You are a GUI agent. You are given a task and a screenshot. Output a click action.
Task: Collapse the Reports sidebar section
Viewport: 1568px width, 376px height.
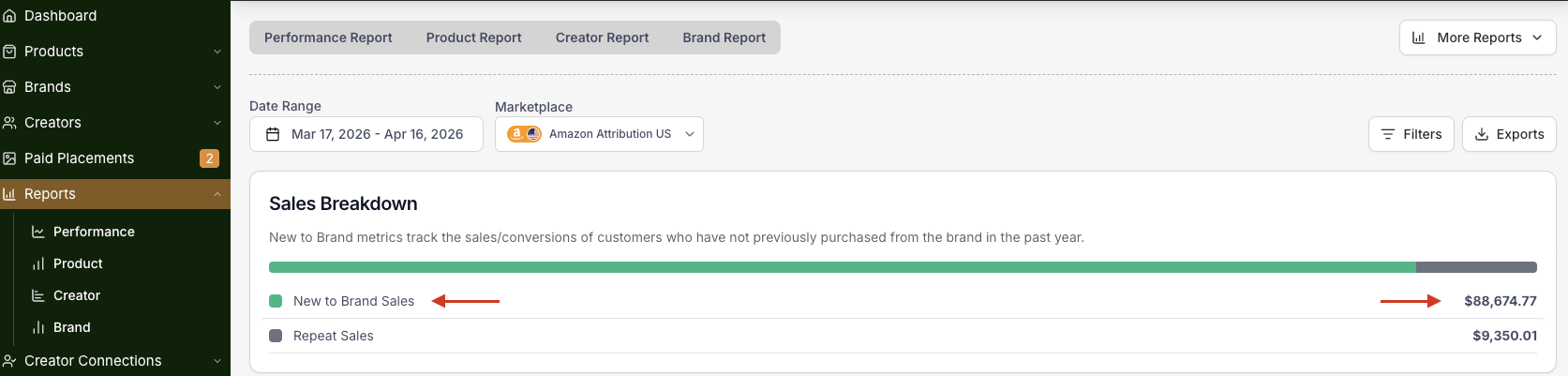point(217,194)
